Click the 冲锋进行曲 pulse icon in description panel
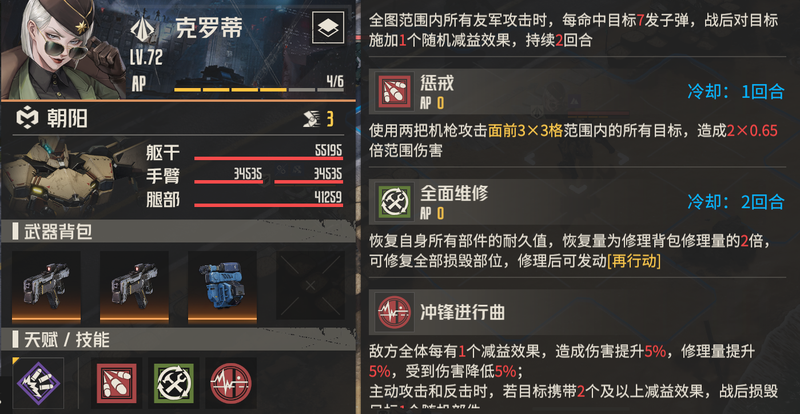The width and height of the screenshot is (800, 414). pyautogui.click(x=393, y=311)
